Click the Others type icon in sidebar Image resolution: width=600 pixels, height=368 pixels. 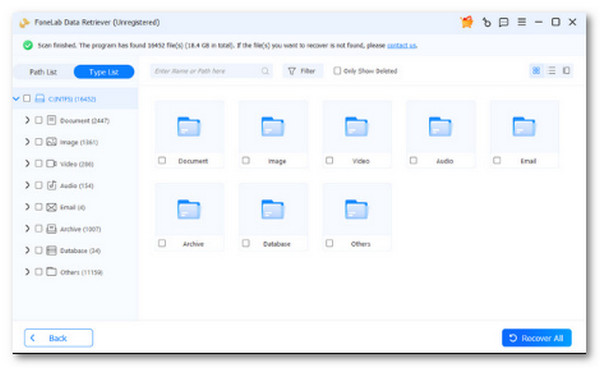51,272
